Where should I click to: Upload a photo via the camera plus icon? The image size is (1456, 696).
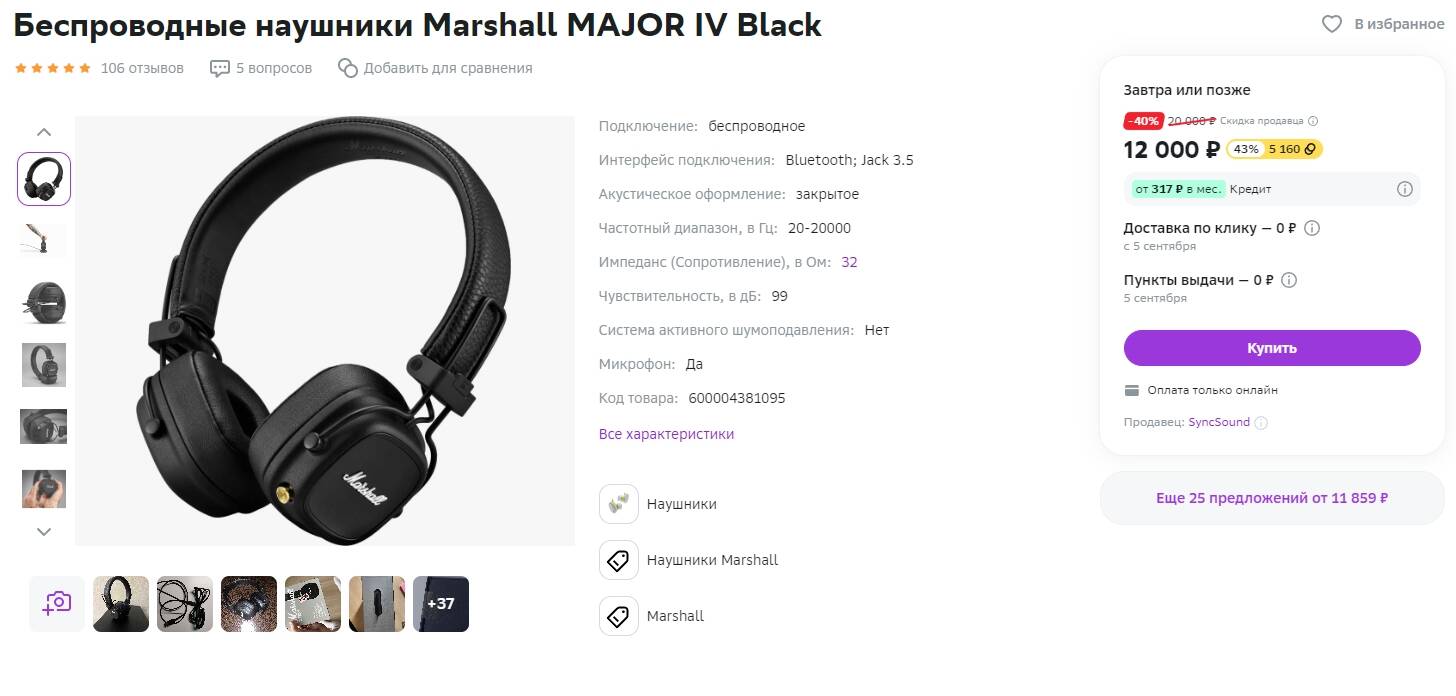click(x=57, y=604)
